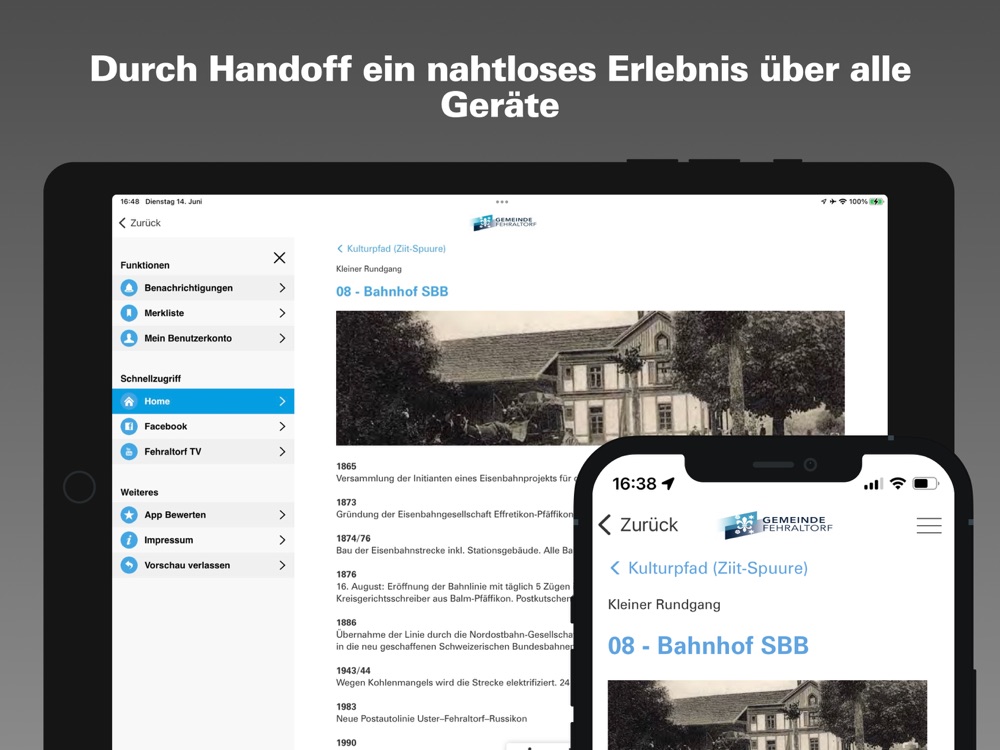Image resolution: width=1000 pixels, height=750 pixels.
Task: Click the Facebook icon in Schnellzugriff
Action: [x=129, y=426]
